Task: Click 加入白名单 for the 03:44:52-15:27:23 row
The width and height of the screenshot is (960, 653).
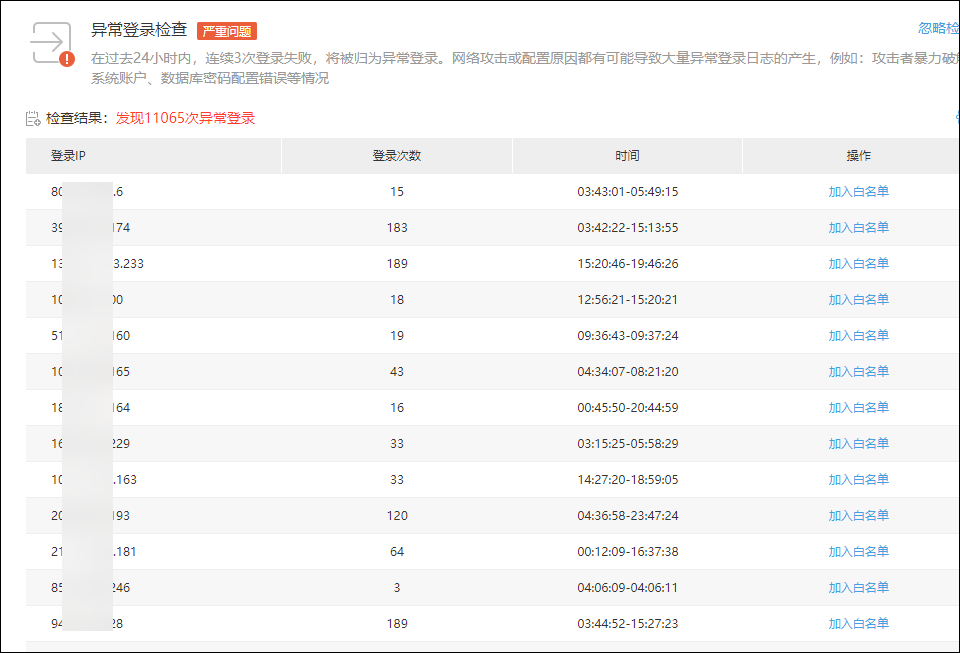Action: 858,624
